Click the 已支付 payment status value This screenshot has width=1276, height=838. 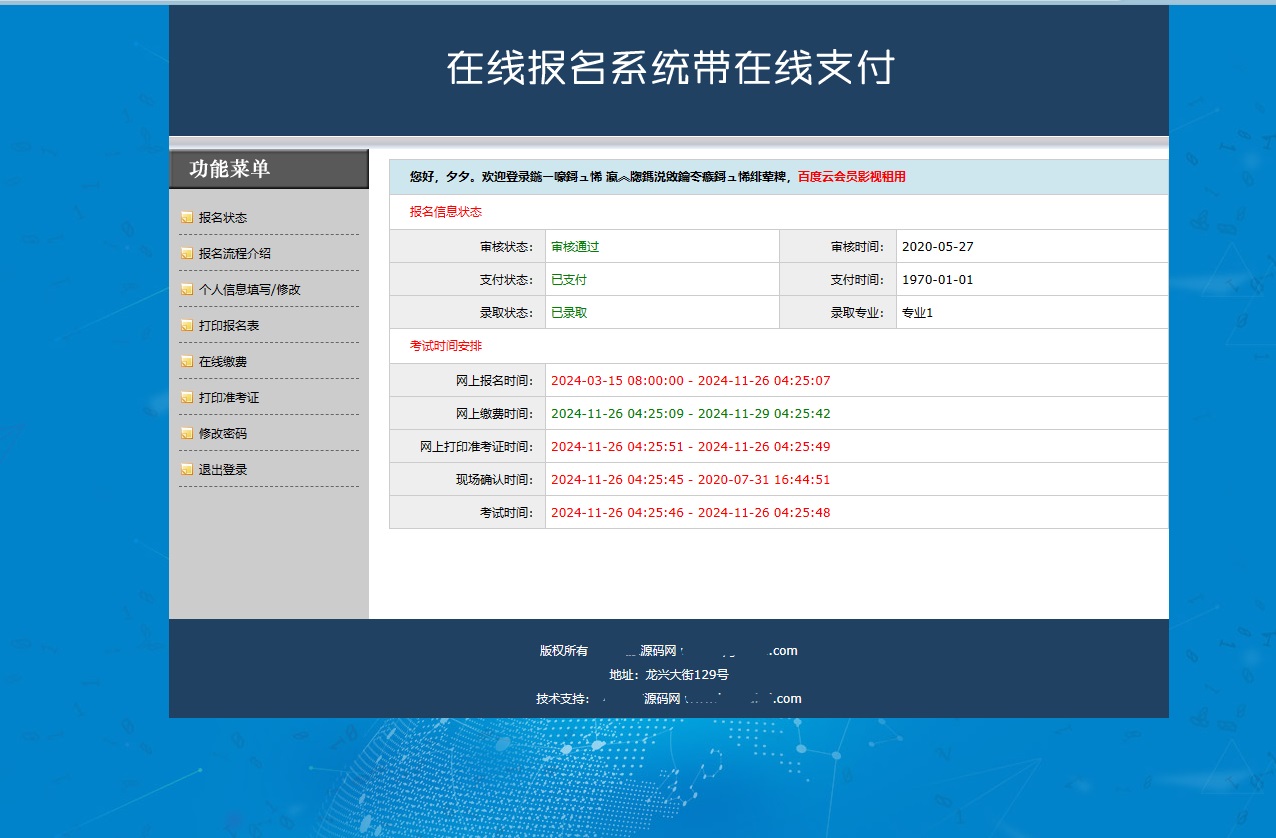click(569, 280)
